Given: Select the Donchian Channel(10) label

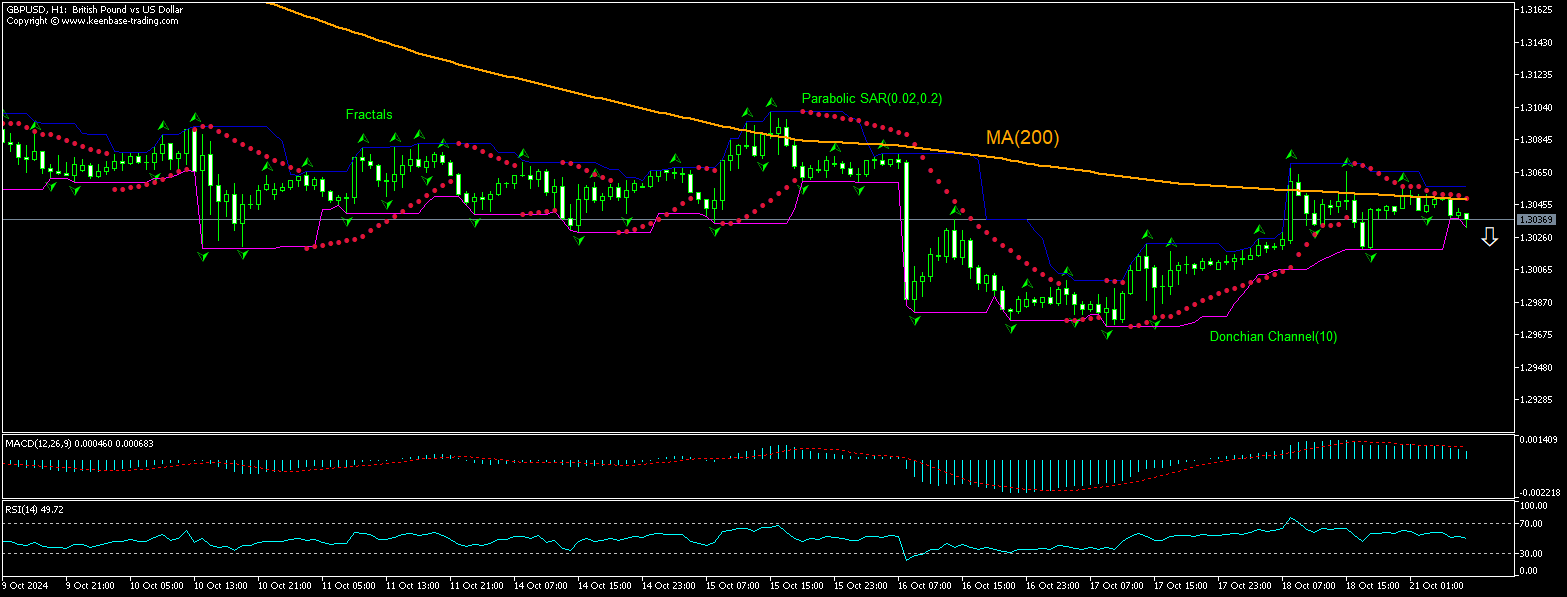Looking at the screenshot, I should click(1272, 337).
